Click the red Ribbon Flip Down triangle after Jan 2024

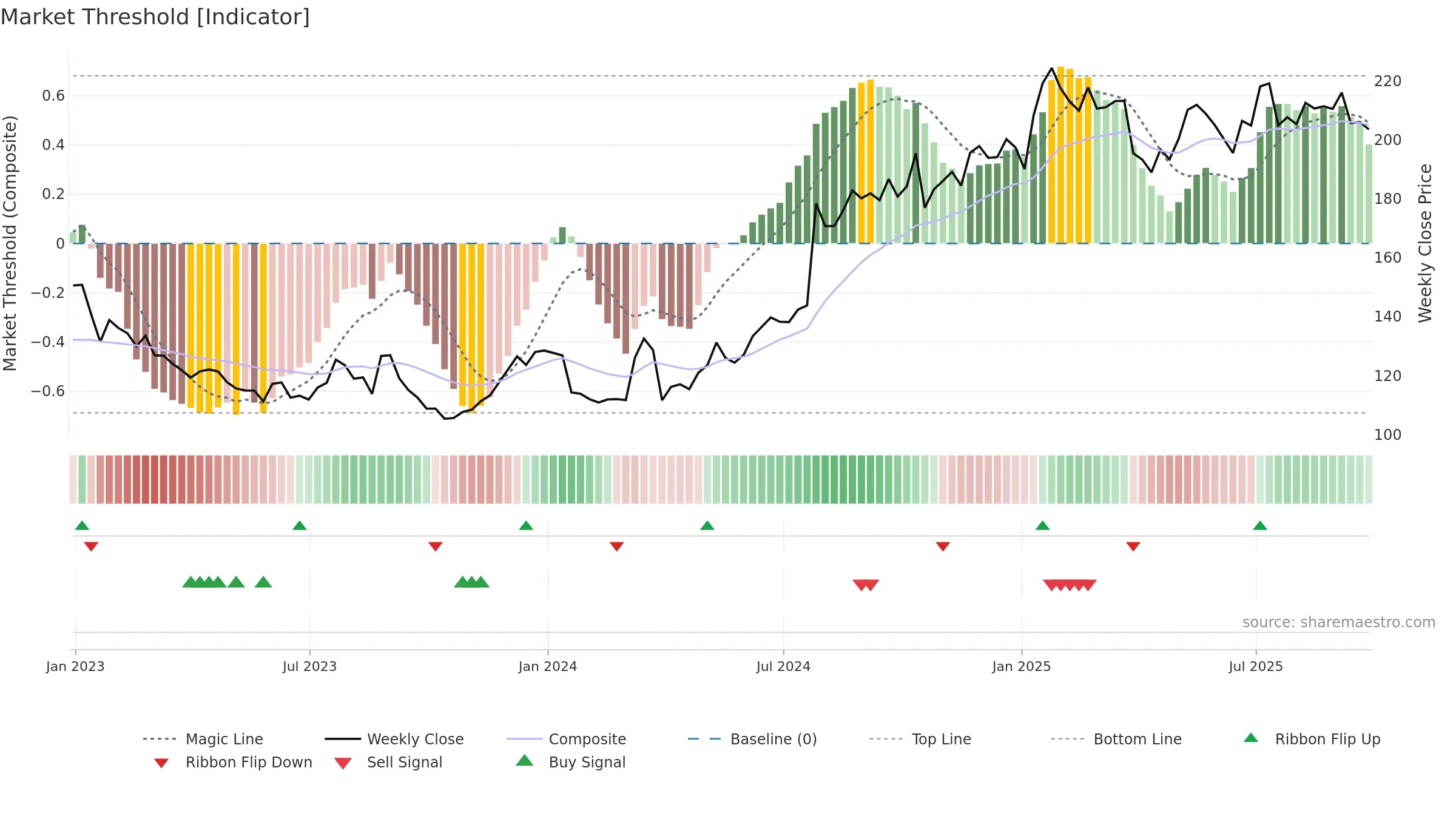click(x=617, y=547)
